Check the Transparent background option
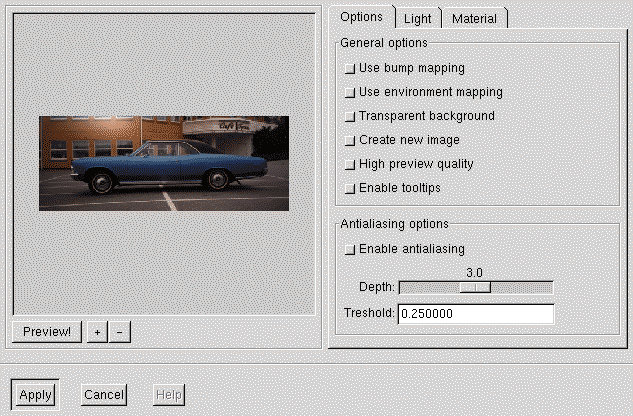Screen dimensions: 633x416 [349, 117]
